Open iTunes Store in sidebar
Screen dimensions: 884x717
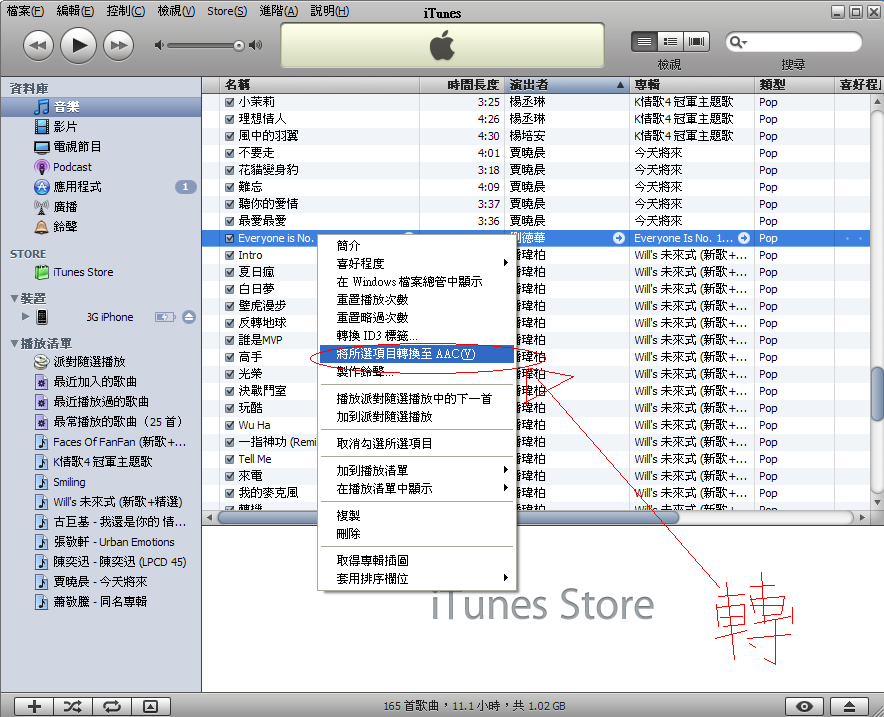83,272
